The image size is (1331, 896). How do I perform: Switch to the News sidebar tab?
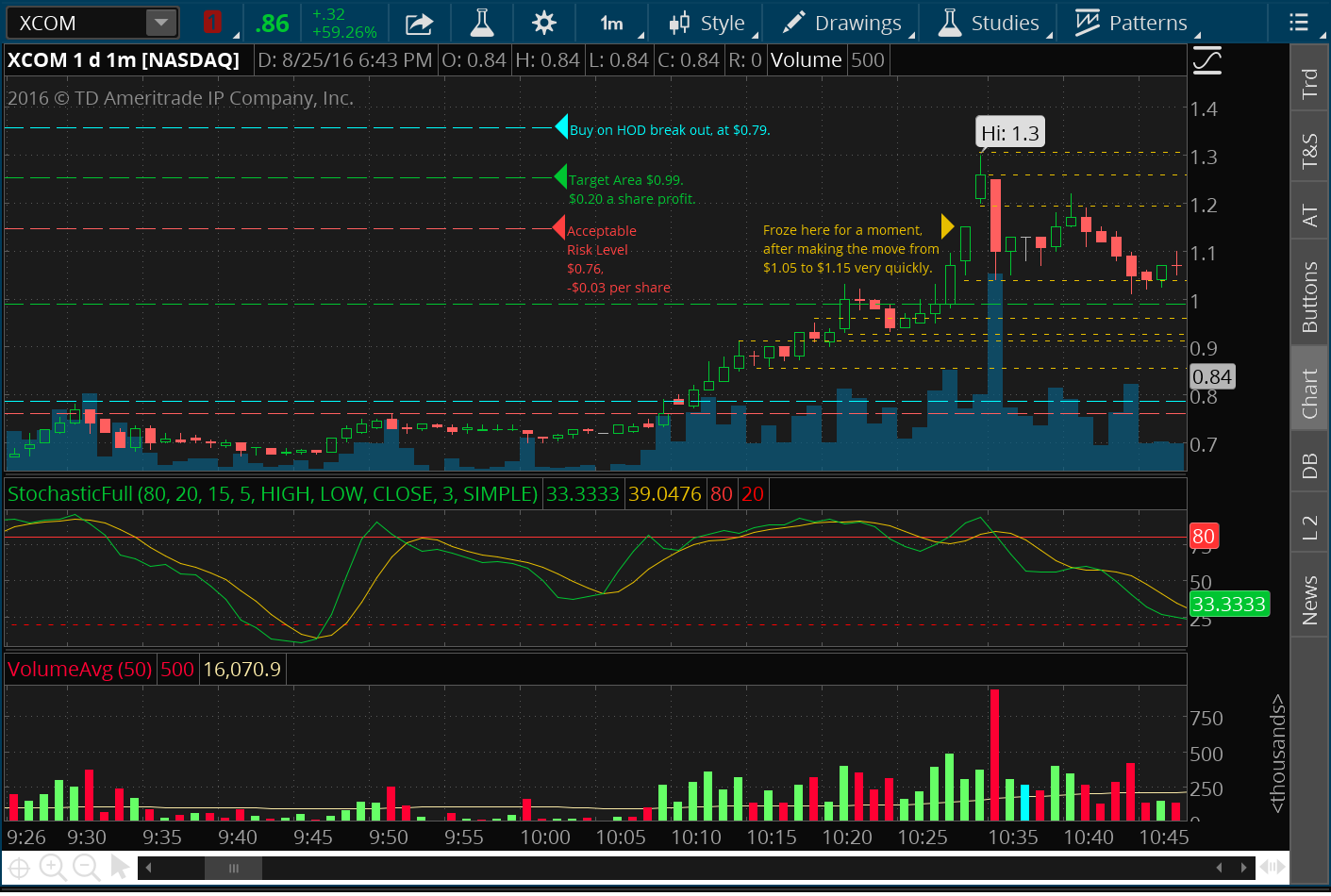coord(1309,600)
